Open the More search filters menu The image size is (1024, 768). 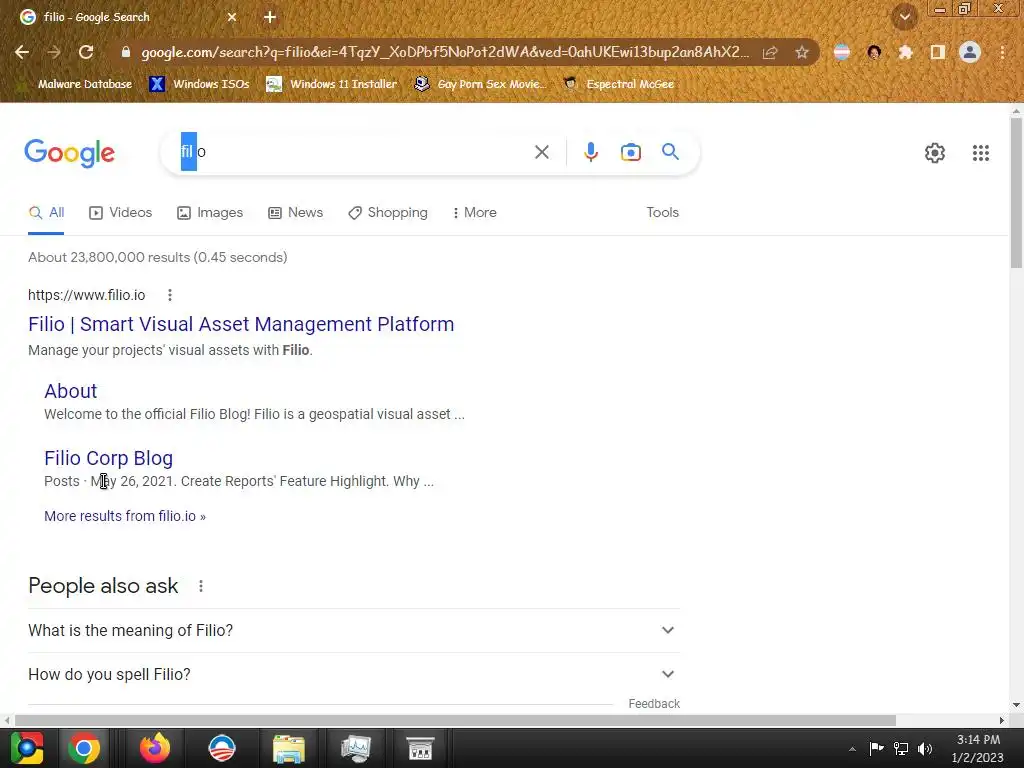(x=474, y=213)
